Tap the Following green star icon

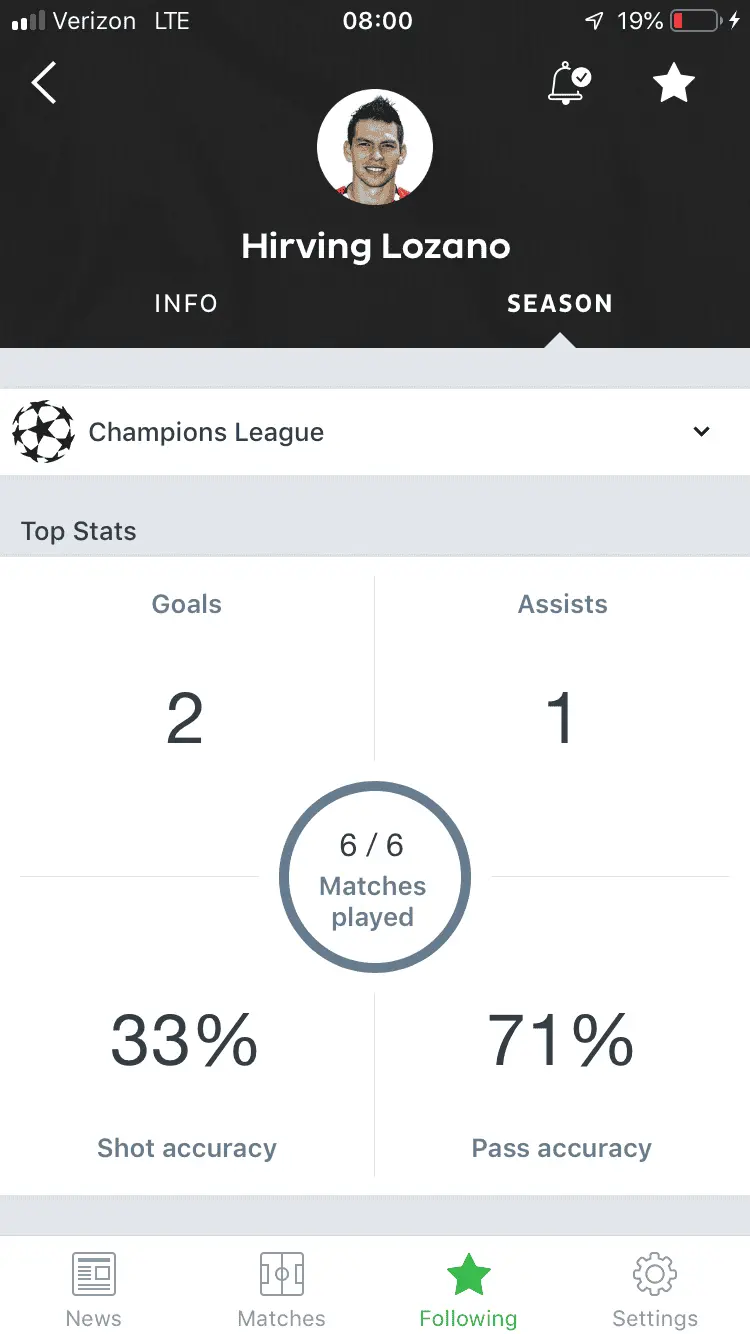tap(468, 1274)
